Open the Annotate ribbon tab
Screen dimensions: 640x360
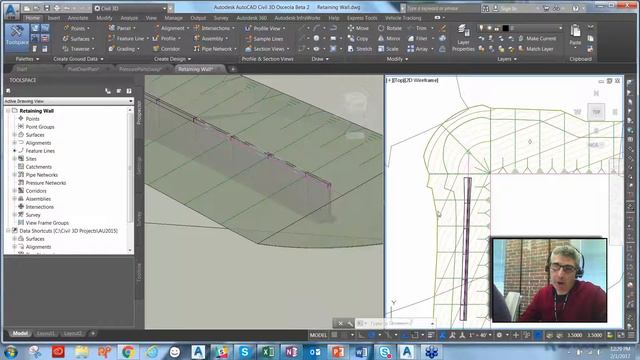[x=78, y=18]
